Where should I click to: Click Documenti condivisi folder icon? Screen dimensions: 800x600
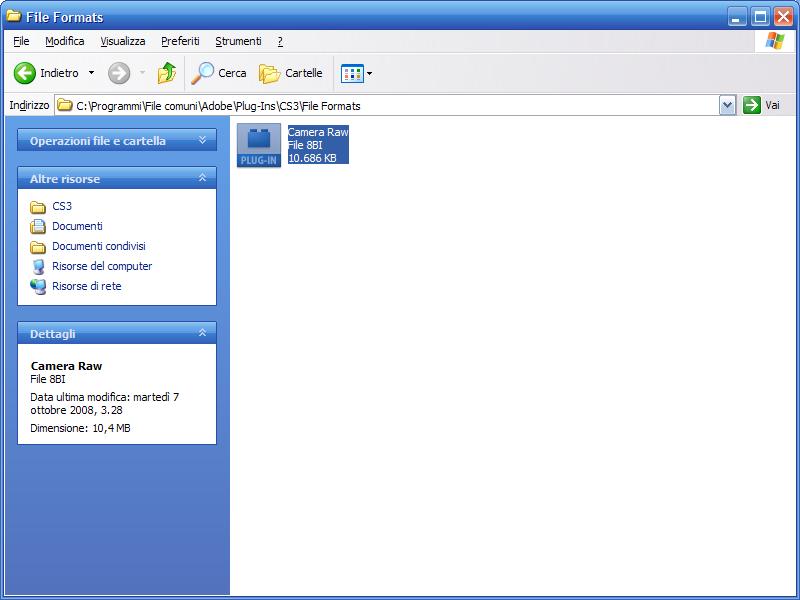click(x=38, y=247)
